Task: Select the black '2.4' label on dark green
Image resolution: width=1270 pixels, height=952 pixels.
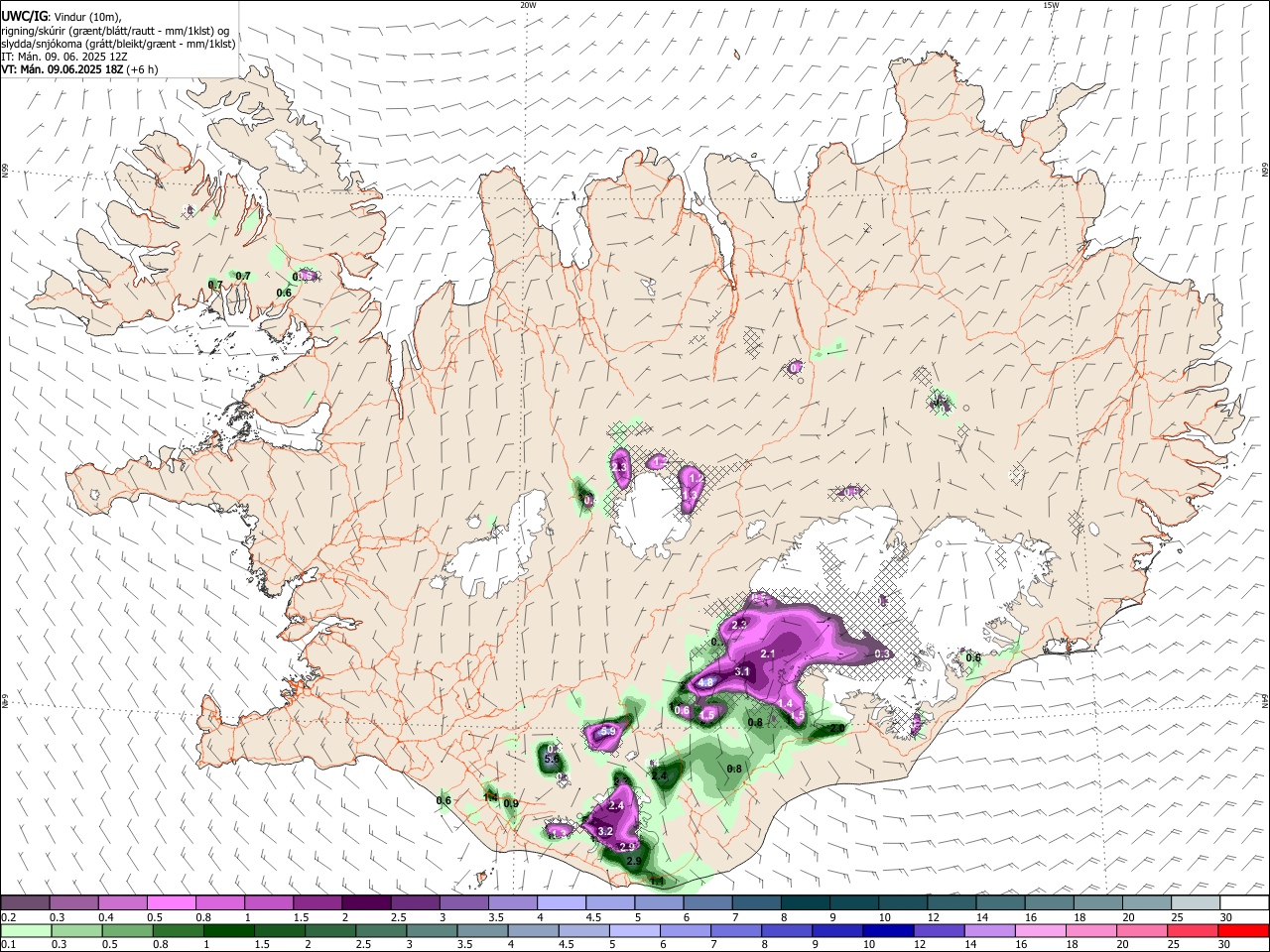Action: [x=659, y=776]
